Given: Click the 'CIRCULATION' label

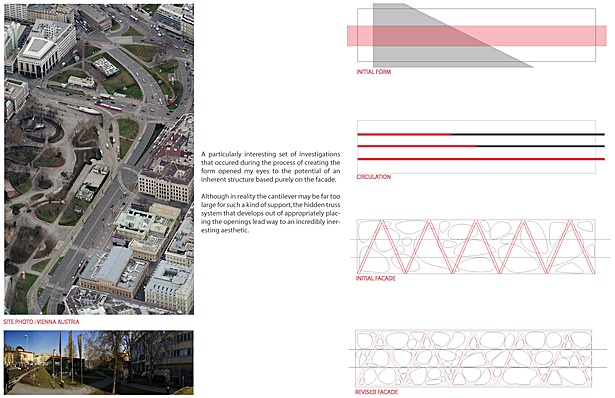Looking at the screenshot, I should (x=373, y=177).
